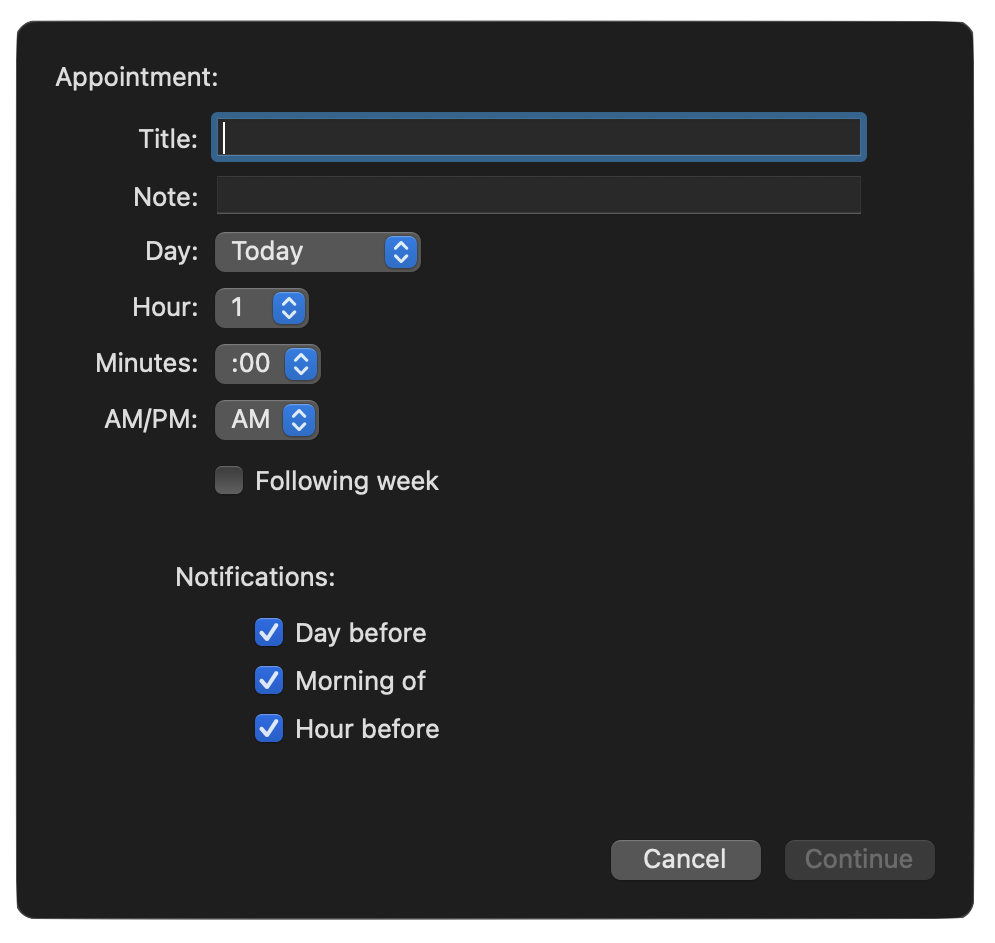The width and height of the screenshot is (995, 943).
Task: Click the "Day before" label text
Action: 361,633
